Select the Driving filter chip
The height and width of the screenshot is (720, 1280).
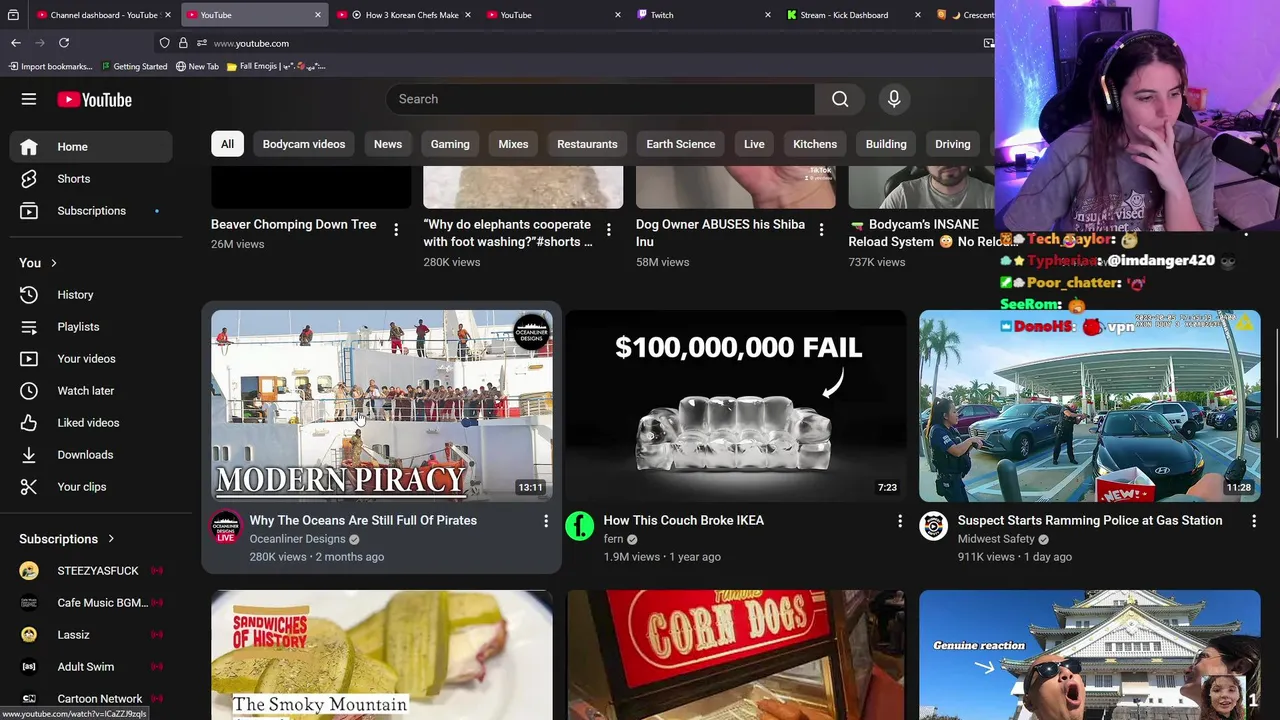953,144
